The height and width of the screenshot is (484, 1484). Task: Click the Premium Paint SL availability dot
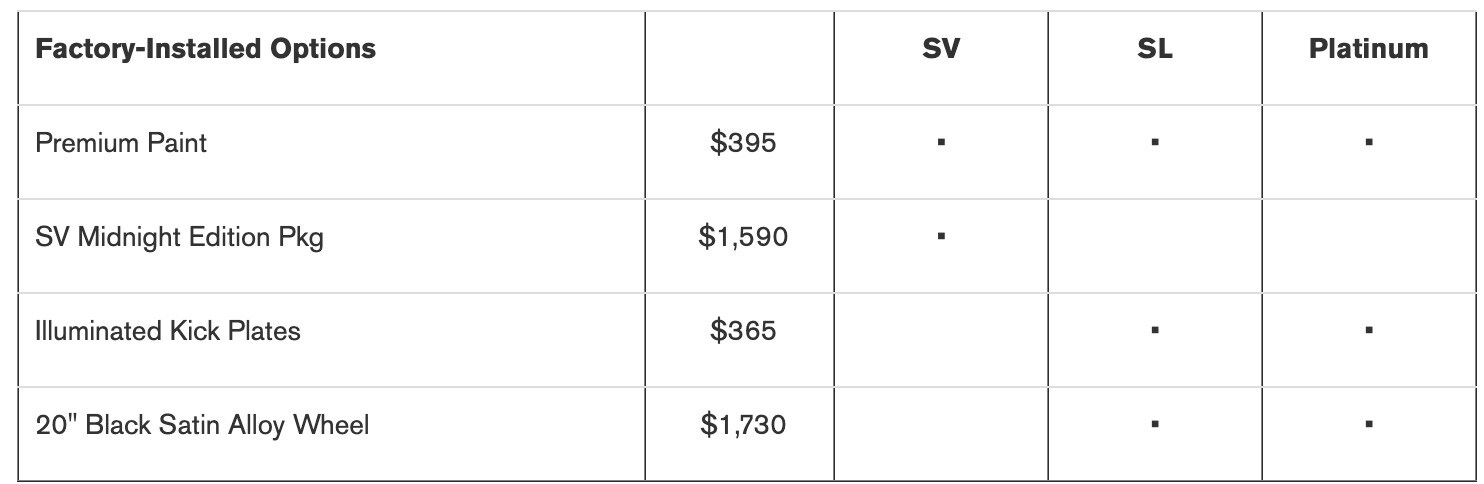(1155, 143)
